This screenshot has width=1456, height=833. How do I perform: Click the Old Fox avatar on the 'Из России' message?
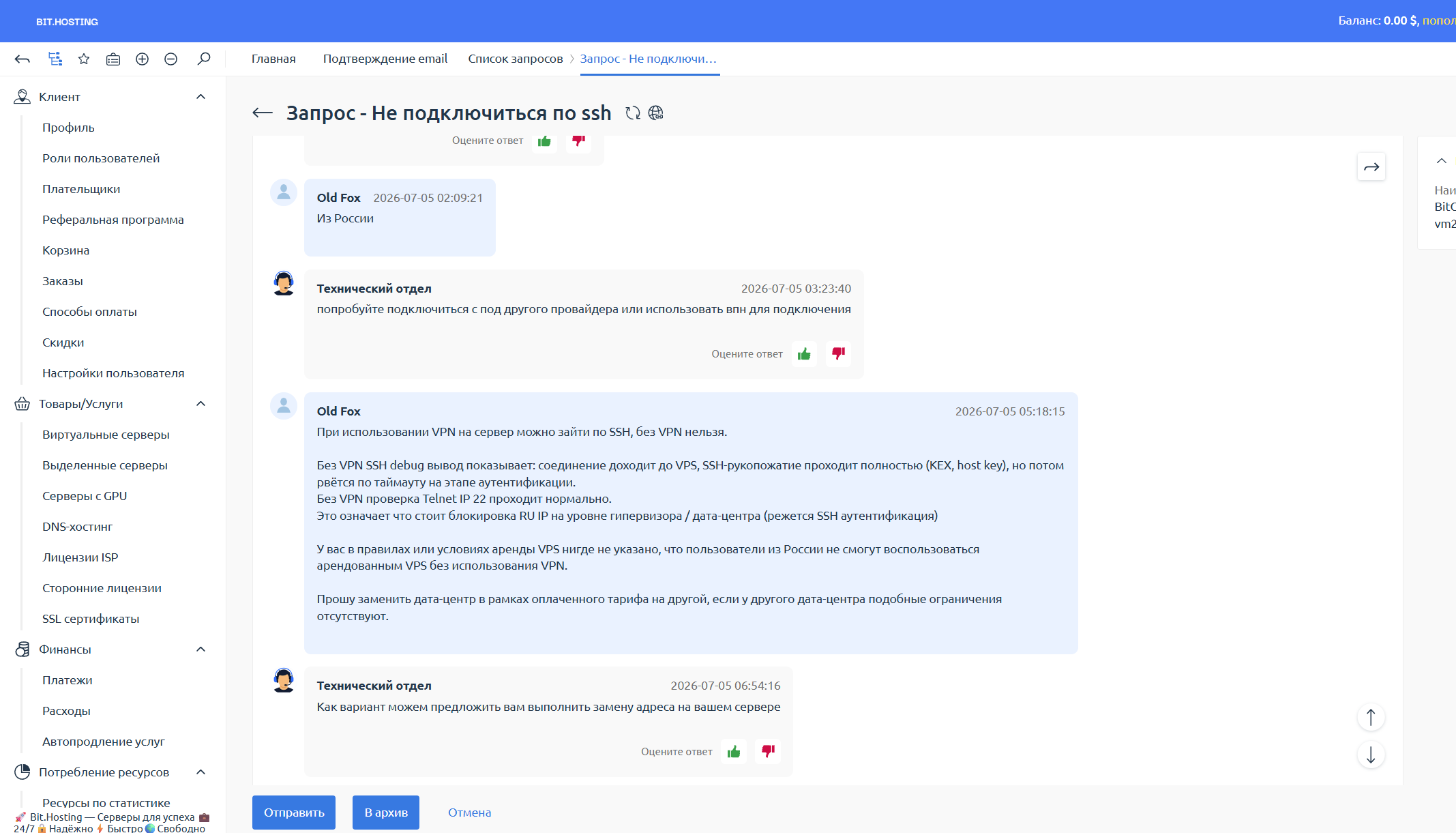click(x=284, y=193)
